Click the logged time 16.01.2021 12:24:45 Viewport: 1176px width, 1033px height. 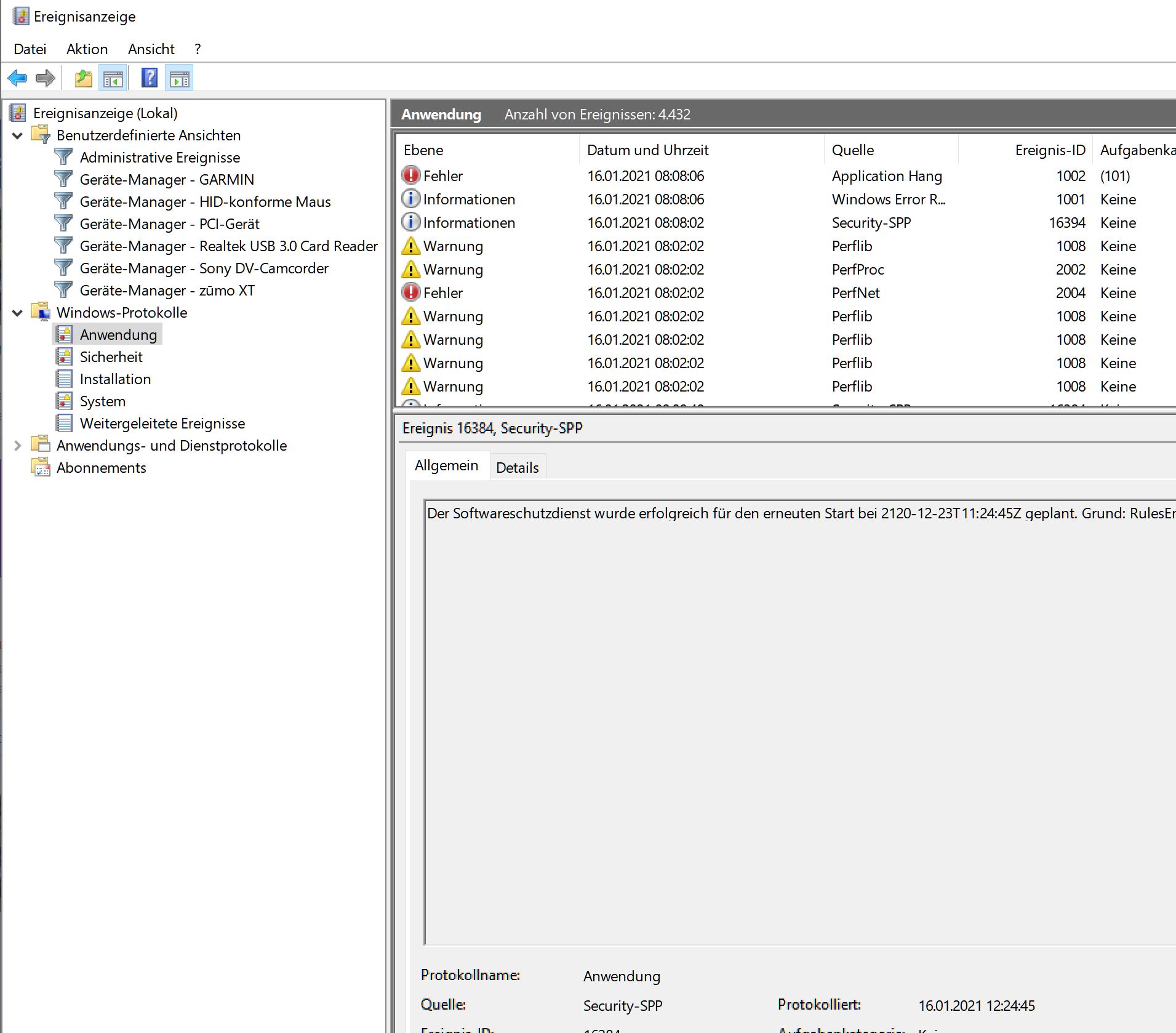(x=977, y=1006)
